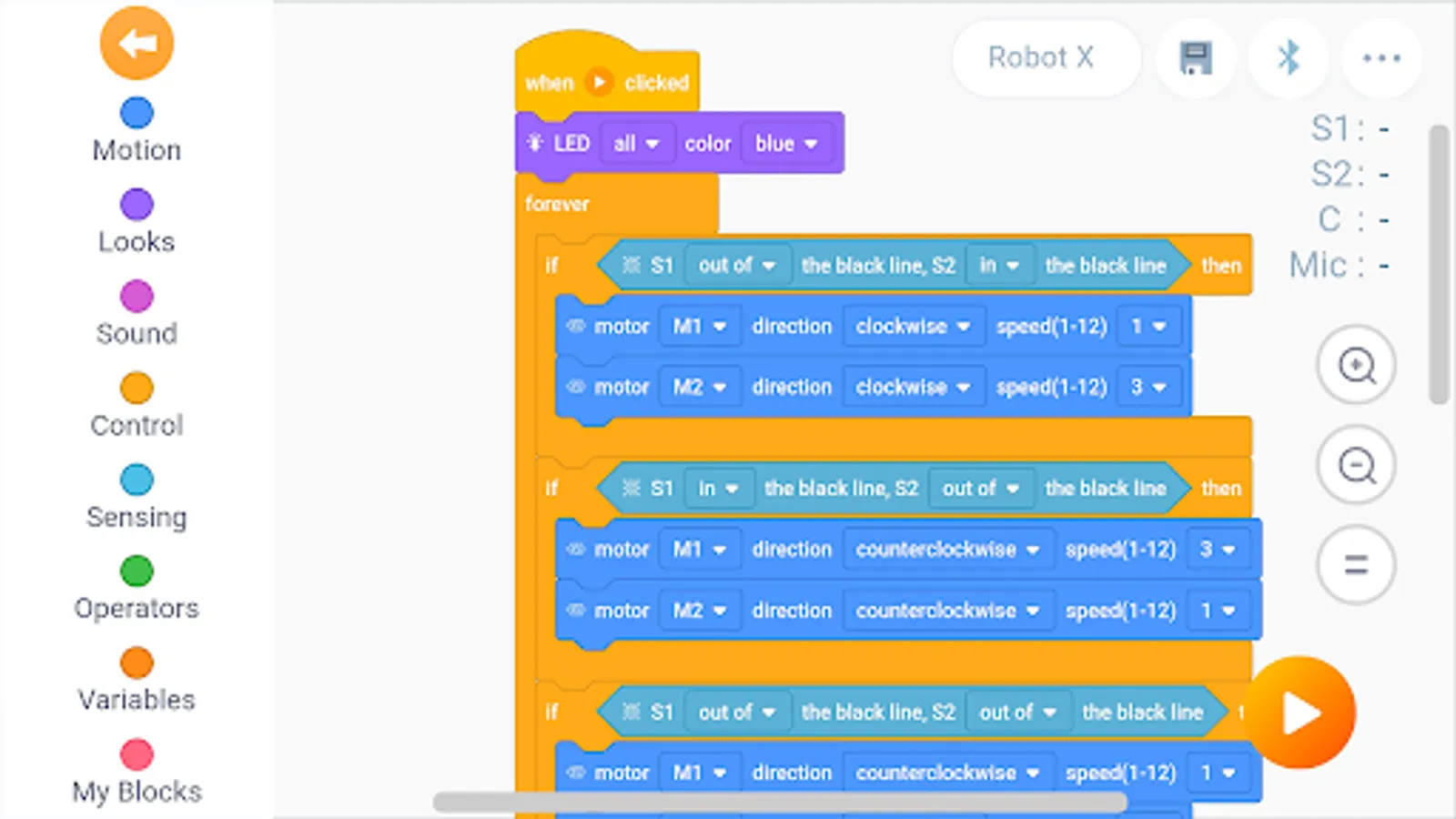Open the Looks block category
This screenshot has height=819, width=1456.
click(x=136, y=223)
